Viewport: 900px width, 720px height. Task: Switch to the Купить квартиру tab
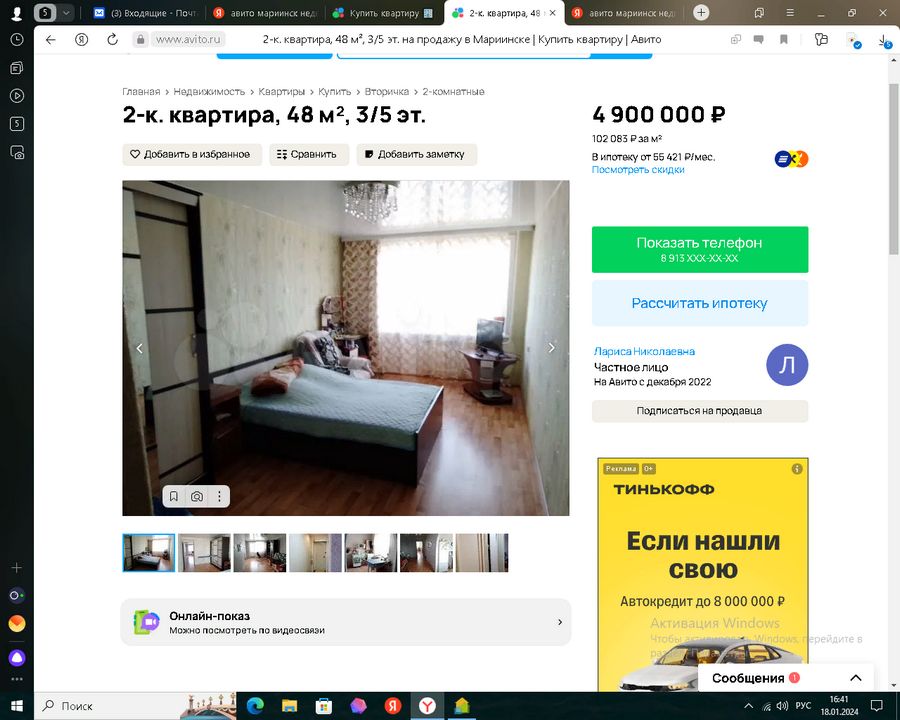(385, 13)
